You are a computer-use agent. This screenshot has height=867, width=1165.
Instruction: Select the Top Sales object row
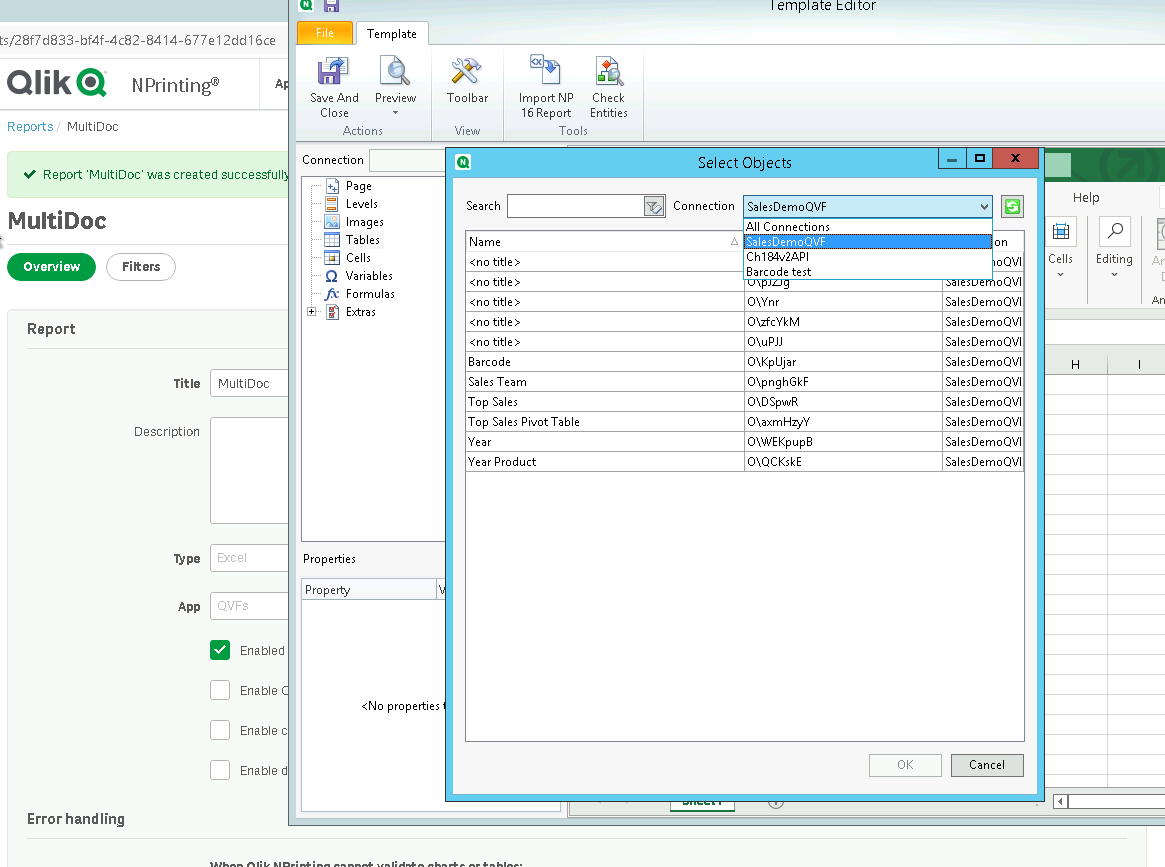[744, 402]
